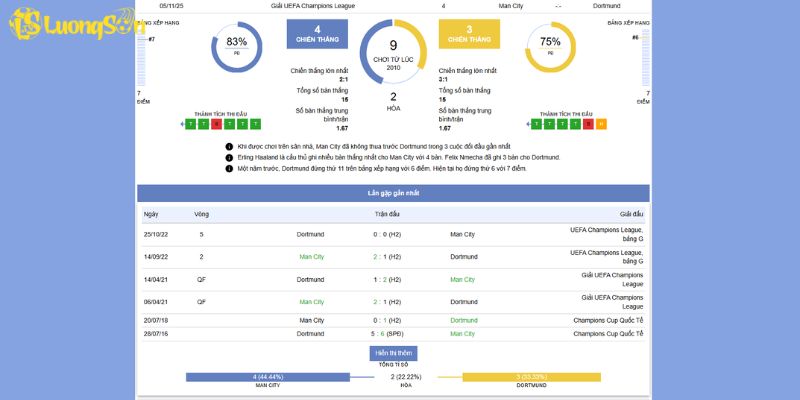
Task: Click Dortmund's 75% donut chart
Action: click(x=550, y=44)
